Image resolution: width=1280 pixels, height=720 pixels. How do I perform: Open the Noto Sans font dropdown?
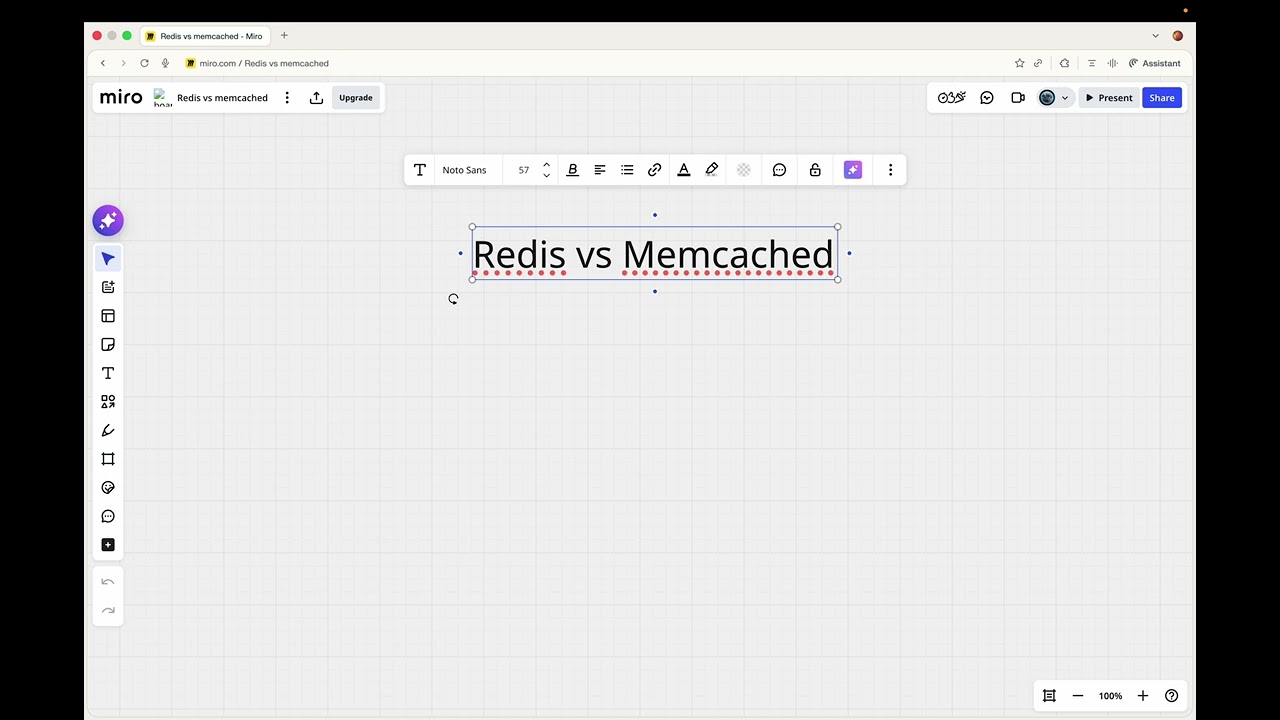click(x=464, y=170)
